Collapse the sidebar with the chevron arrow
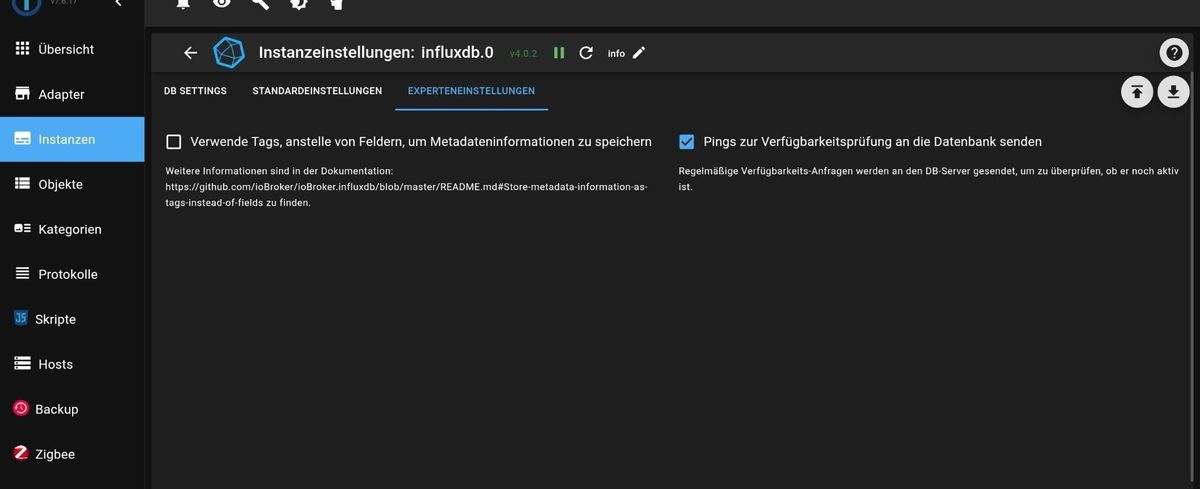 coord(118,3)
